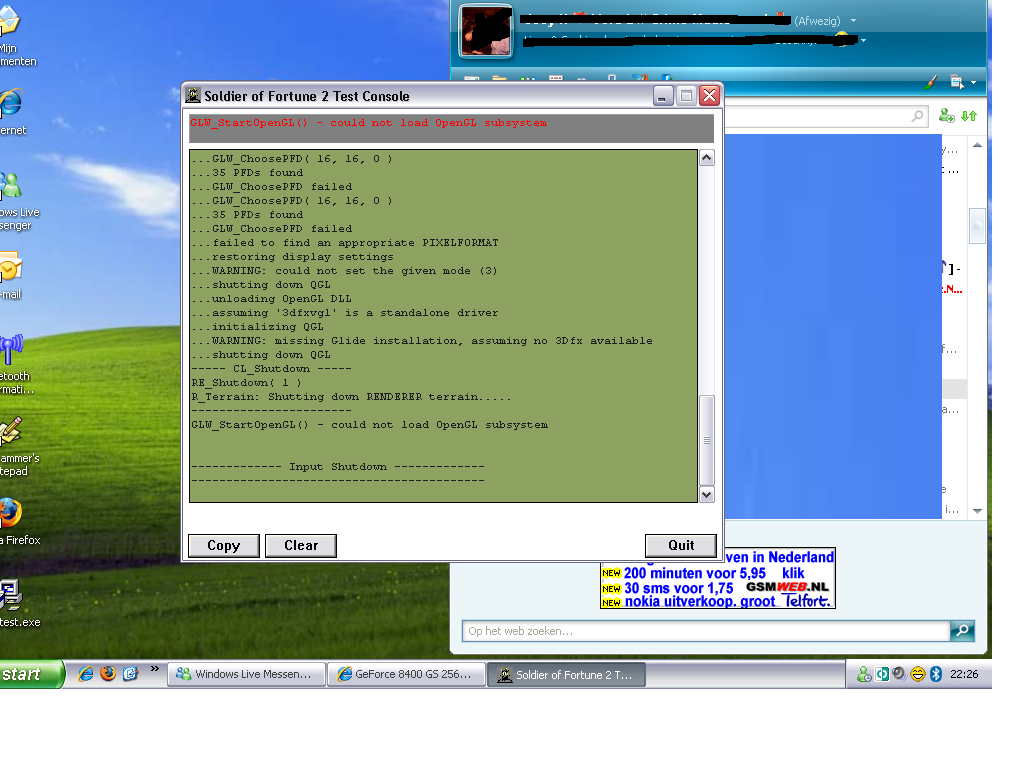1024x768 pixels.
Task: Click the grey round tray icon
Action: [899, 675]
